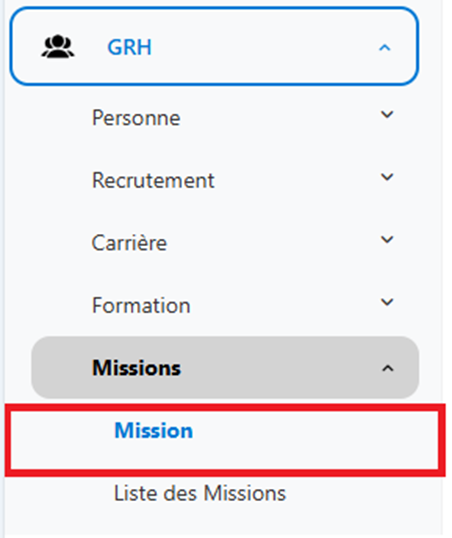Collapse the GRH section using its up chevron

tap(384, 48)
